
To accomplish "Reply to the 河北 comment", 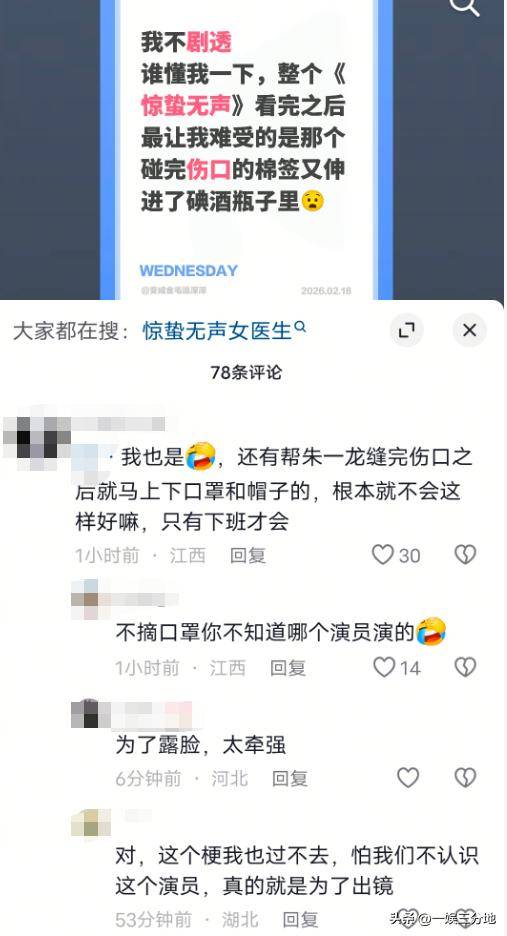I will pyautogui.click(x=290, y=778).
